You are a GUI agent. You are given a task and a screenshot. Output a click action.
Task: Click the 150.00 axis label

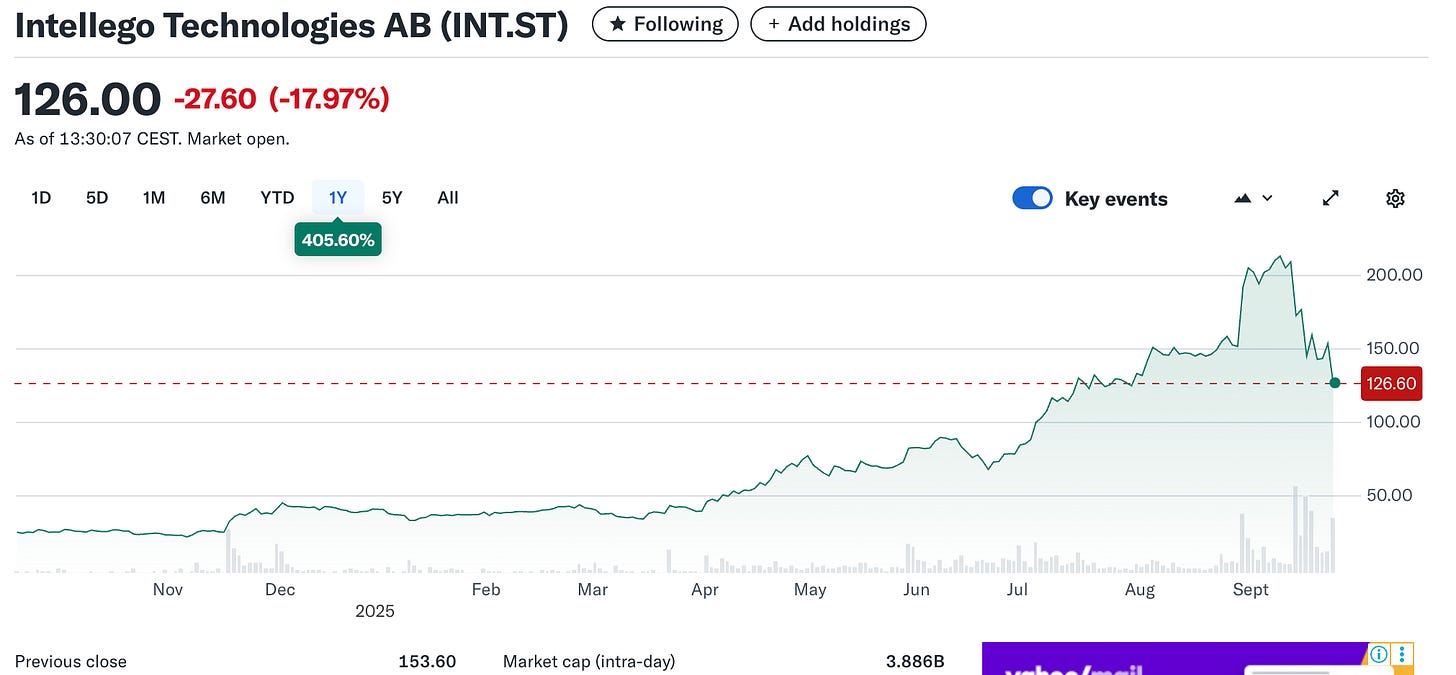click(1394, 348)
